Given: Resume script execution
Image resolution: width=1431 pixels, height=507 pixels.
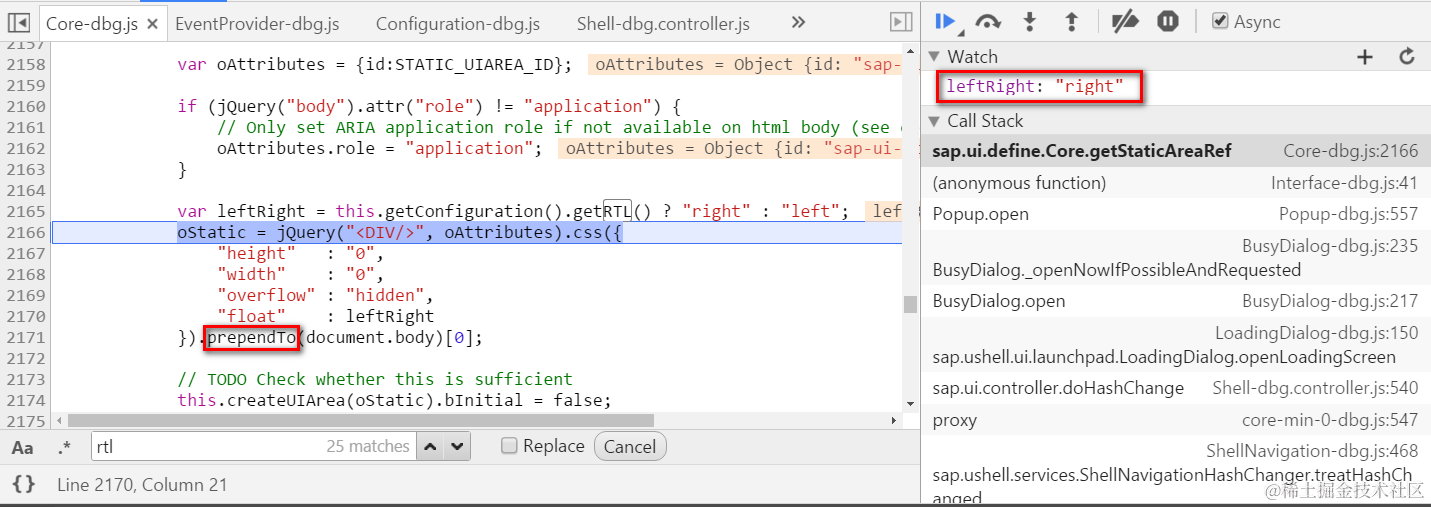Looking at the screenshot, I should tap(945, 21).
